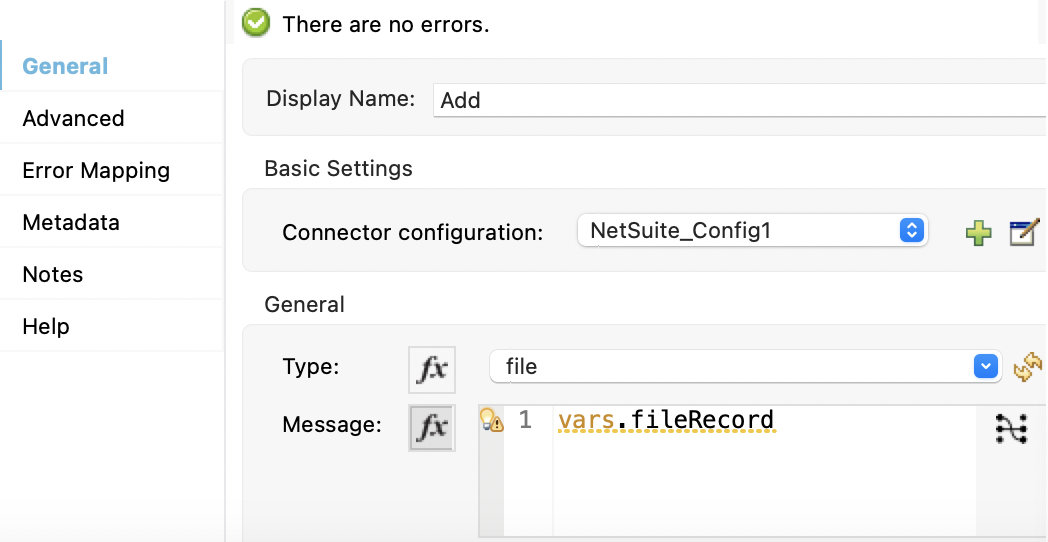Toggle the fx expression button for Type
This screenshot has height=542, width=1048.
point(432,368)
